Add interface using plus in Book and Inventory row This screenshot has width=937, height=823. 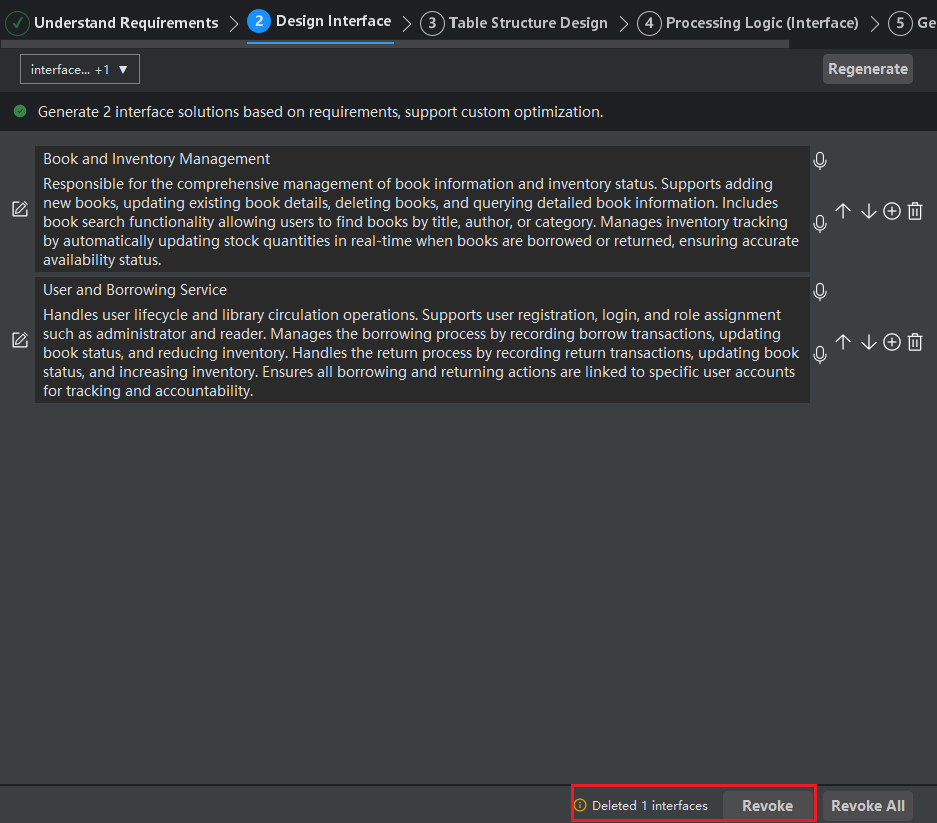pyautogui.click(x=891, y=211)
